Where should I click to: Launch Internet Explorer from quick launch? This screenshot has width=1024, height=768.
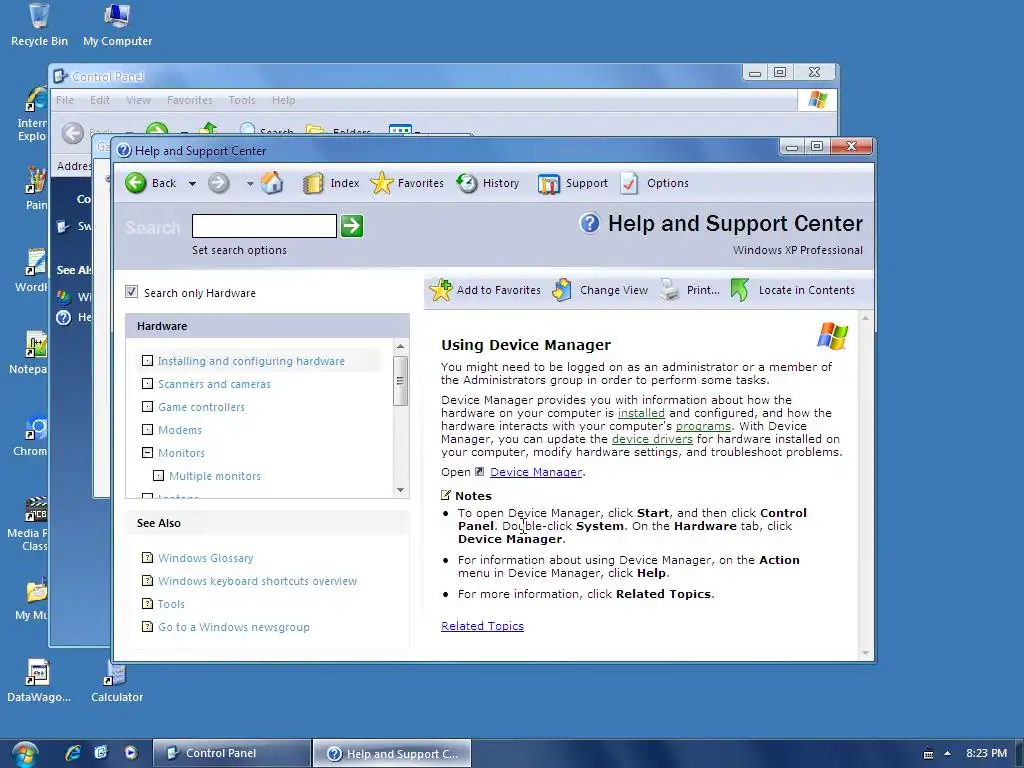tap(72, 753)
